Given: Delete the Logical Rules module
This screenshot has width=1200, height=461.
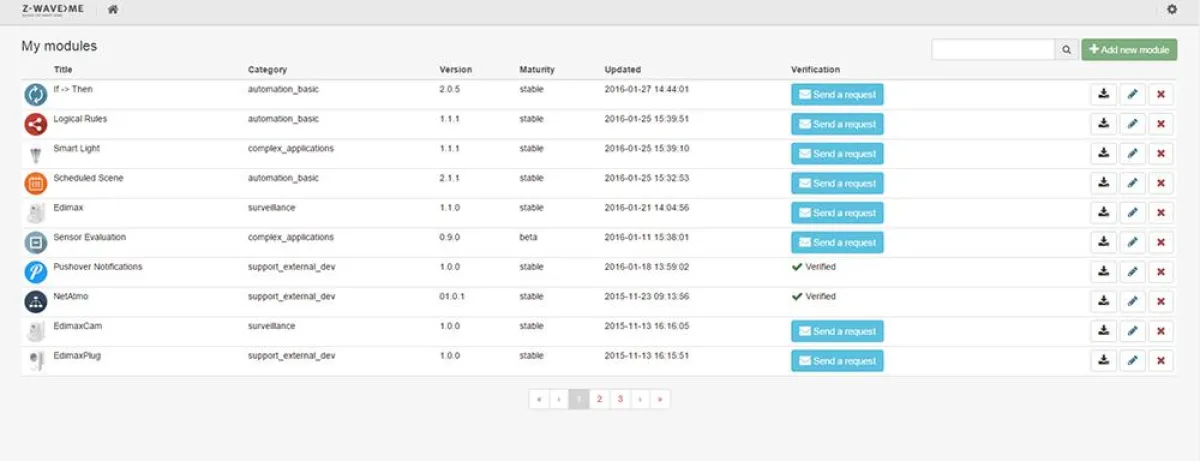Looking at the screenshot, I should 1161,124.
